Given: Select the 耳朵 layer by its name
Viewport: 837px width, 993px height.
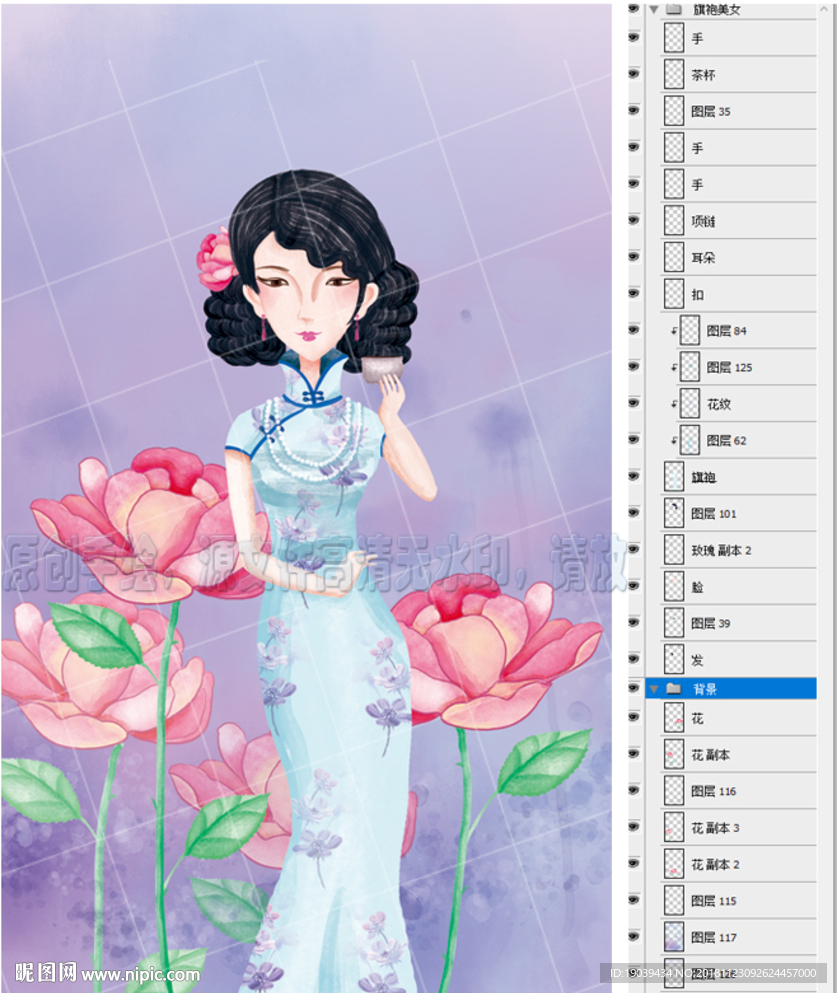Looking at the screenshot, I should (x=702, y=257).
